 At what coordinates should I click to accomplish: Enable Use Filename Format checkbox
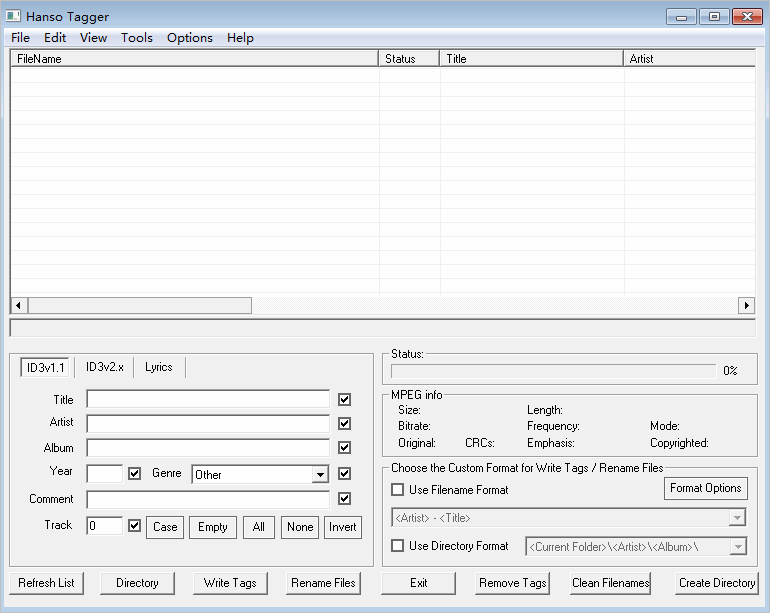tap(397, 490)
